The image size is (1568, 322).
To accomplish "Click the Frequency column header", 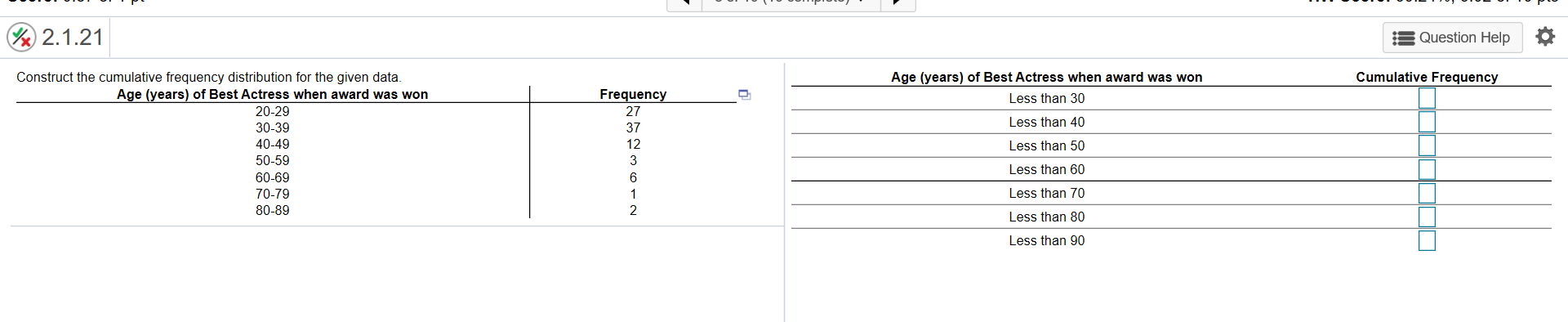I will tap(633, 94).
